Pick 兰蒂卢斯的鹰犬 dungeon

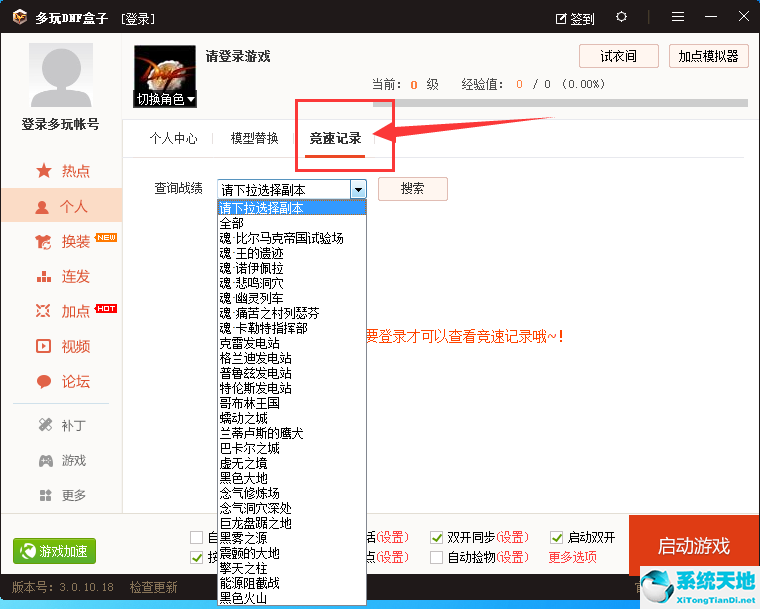tap(292, 433)
